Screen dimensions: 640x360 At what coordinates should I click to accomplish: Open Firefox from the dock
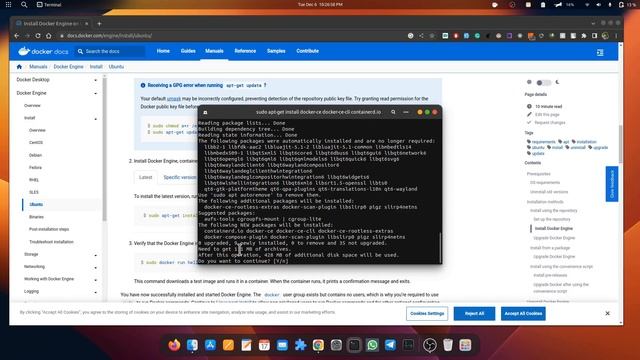174,345
